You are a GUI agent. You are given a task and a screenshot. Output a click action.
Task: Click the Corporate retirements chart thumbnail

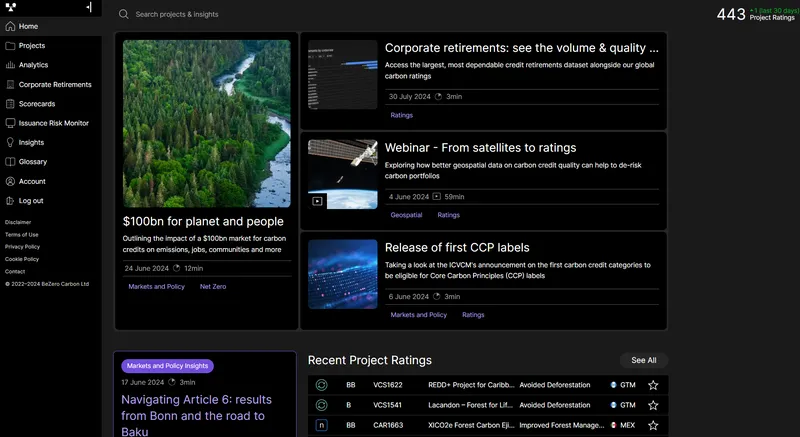pyautogui.click(x=342, y=74)
